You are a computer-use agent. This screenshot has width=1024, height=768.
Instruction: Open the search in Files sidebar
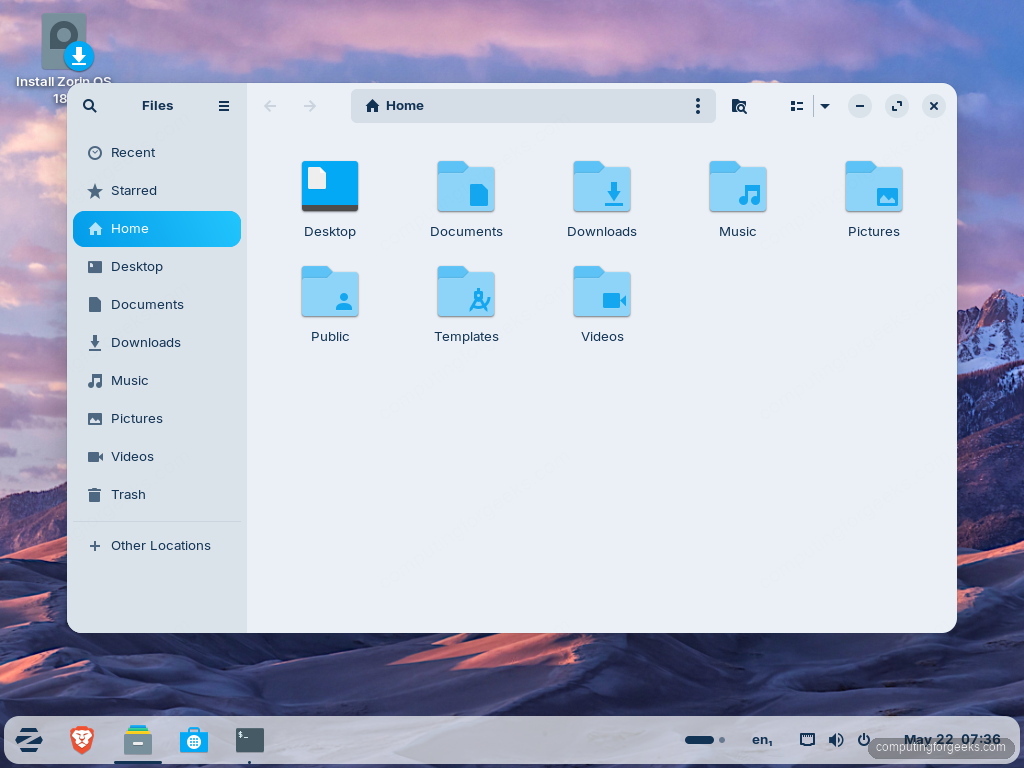tap(90, 106)
